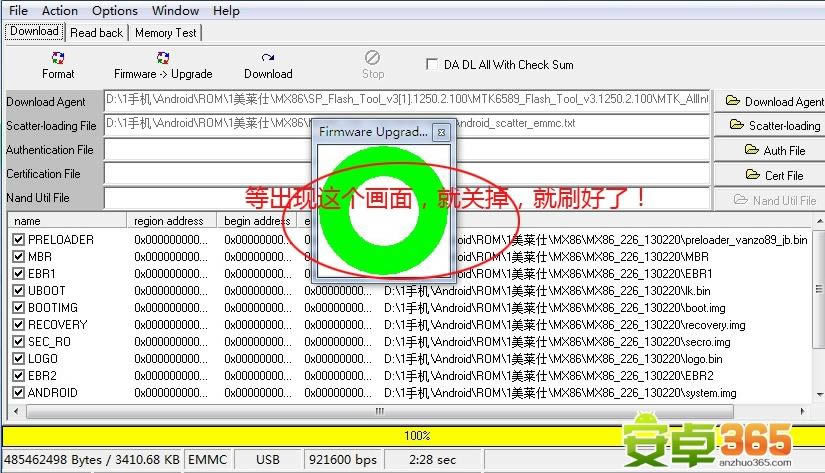The height and width of the screenshot is (473, 825).
Task: Switch to the Read back tab
Action: (x=97, y=32)
